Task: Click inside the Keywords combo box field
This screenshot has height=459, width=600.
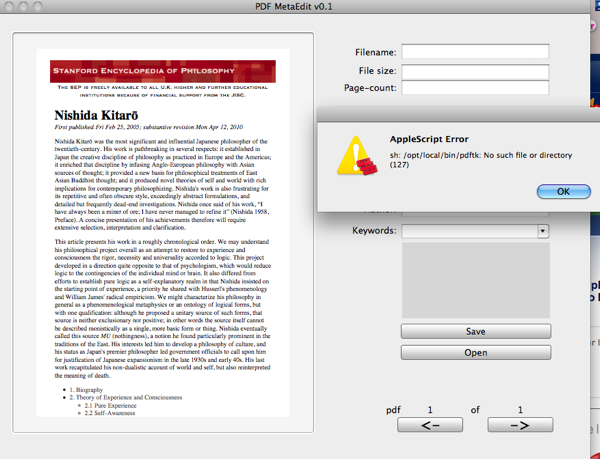Action: click(469, 231)
